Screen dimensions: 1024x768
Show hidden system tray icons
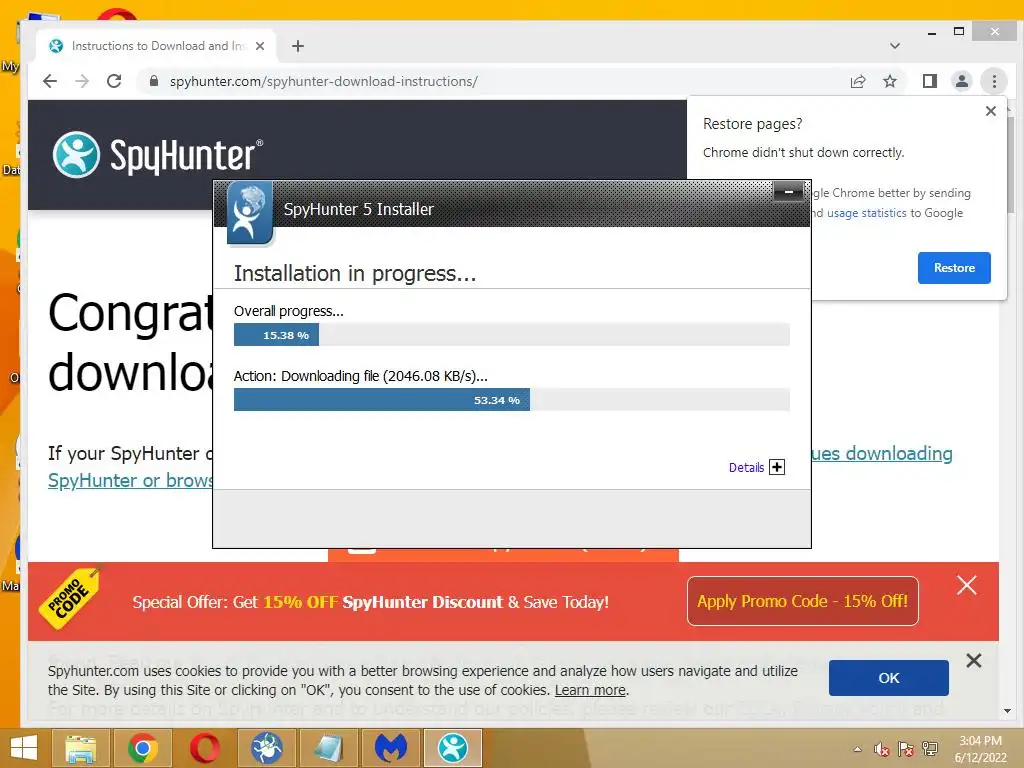[857, 749]
